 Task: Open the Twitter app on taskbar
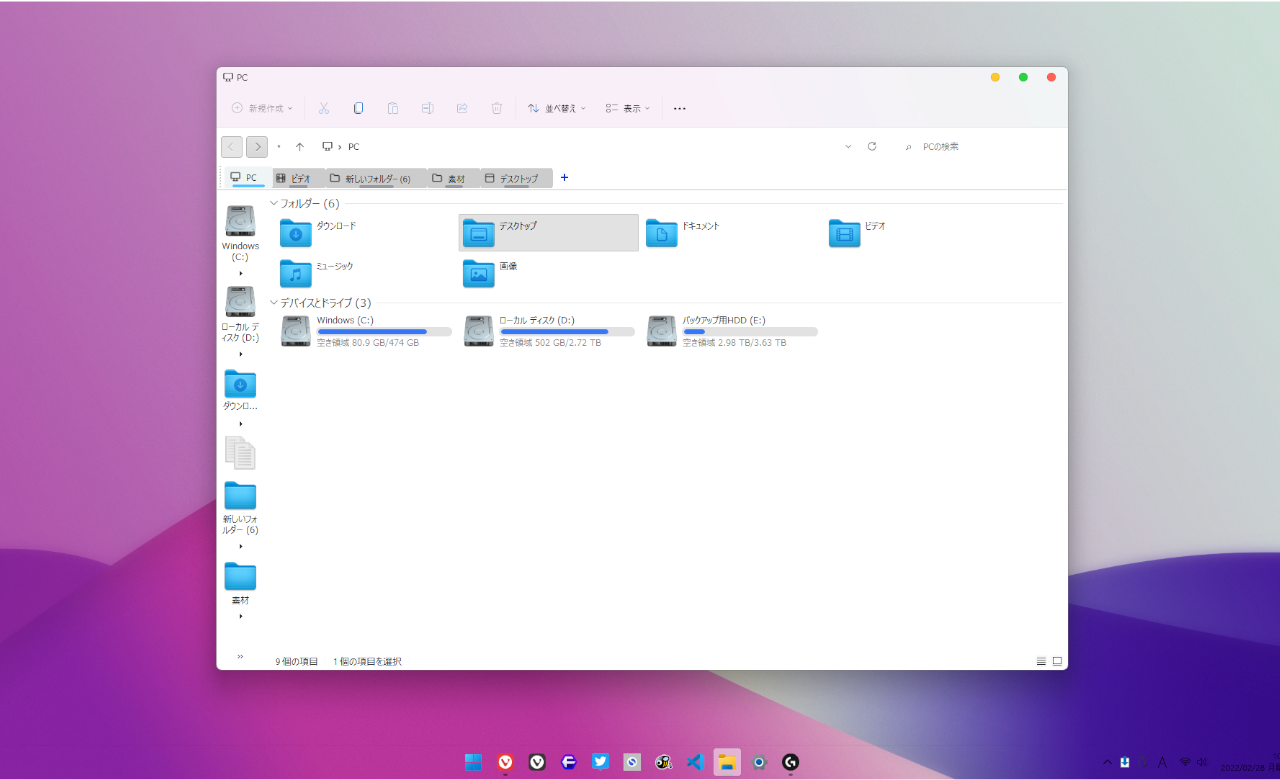(600, 762)
